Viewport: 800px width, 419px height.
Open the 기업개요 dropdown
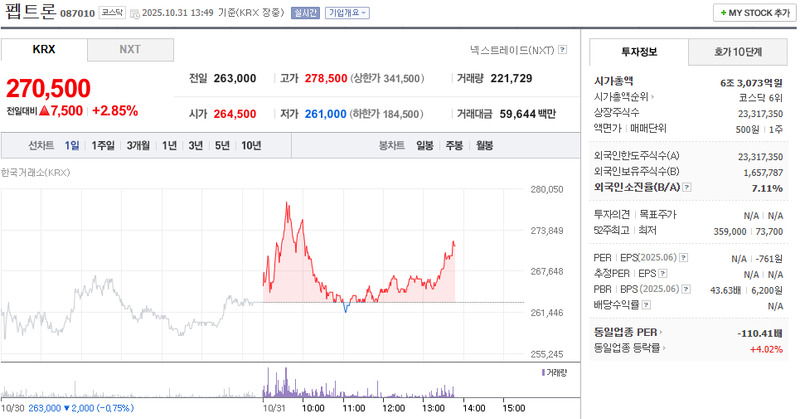click(x=347, y=13)
